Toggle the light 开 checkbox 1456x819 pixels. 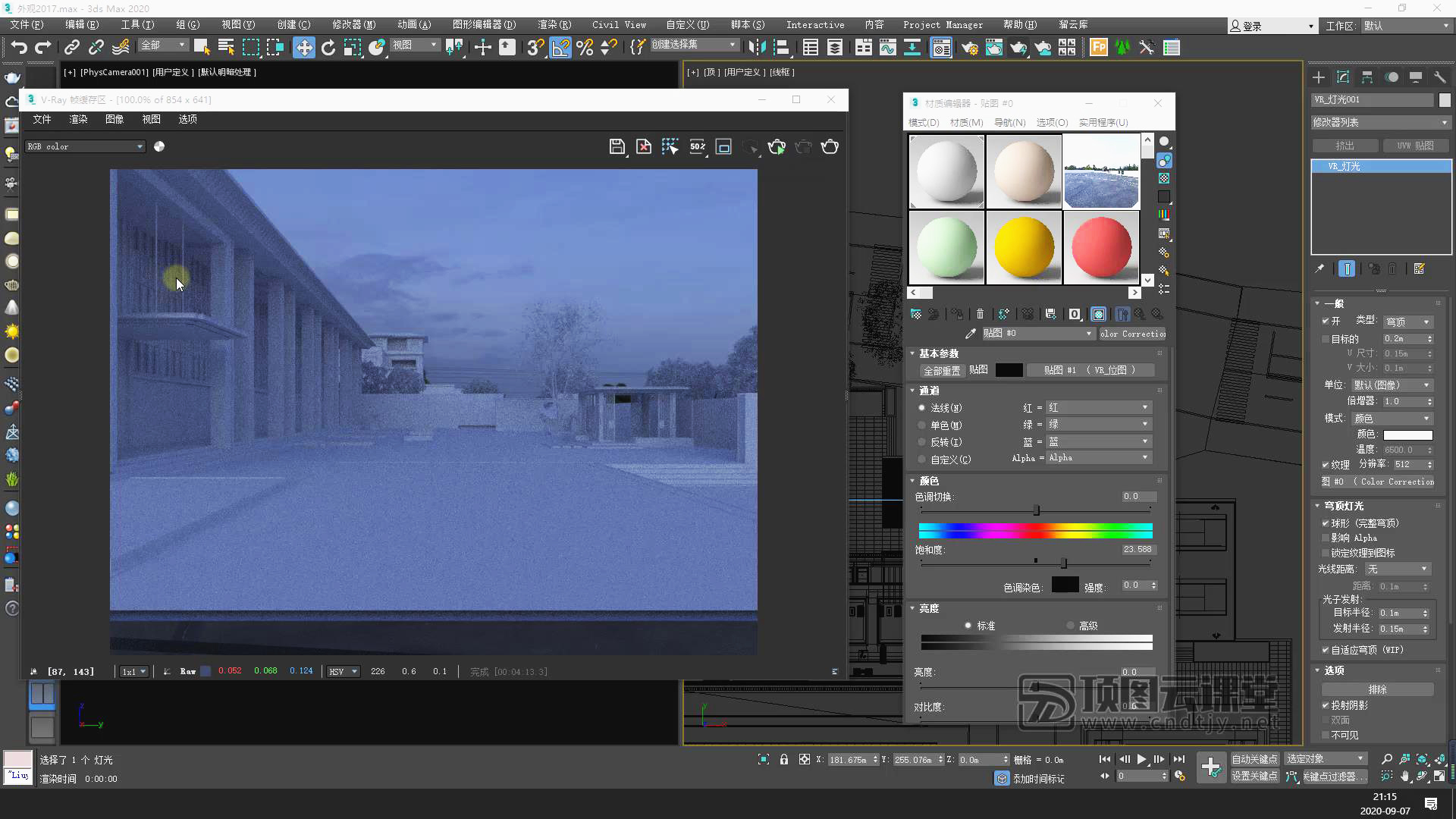1326,321
